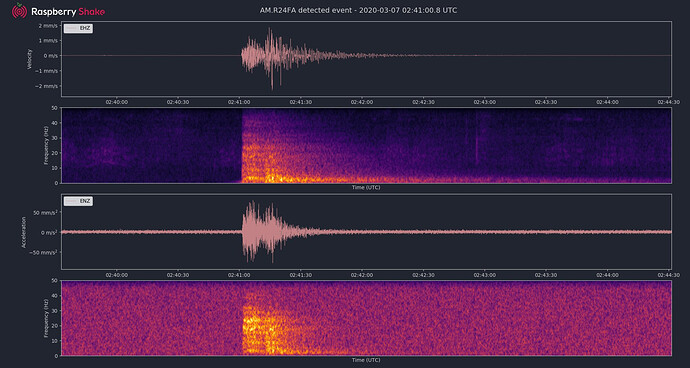The image size is (690, 368).
Task: Click the largest EHZ velocity waveform peak
Action: click(x=272, y=59)
